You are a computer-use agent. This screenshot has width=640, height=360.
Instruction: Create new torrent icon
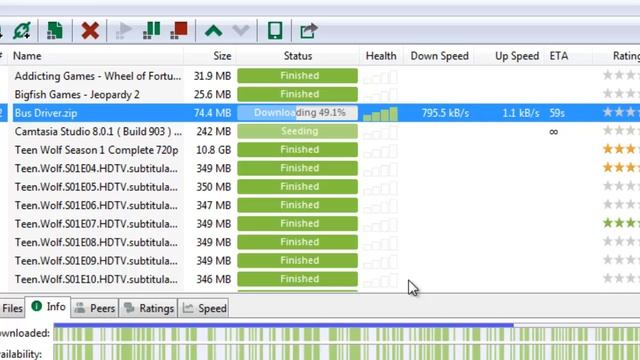(55, 31)
